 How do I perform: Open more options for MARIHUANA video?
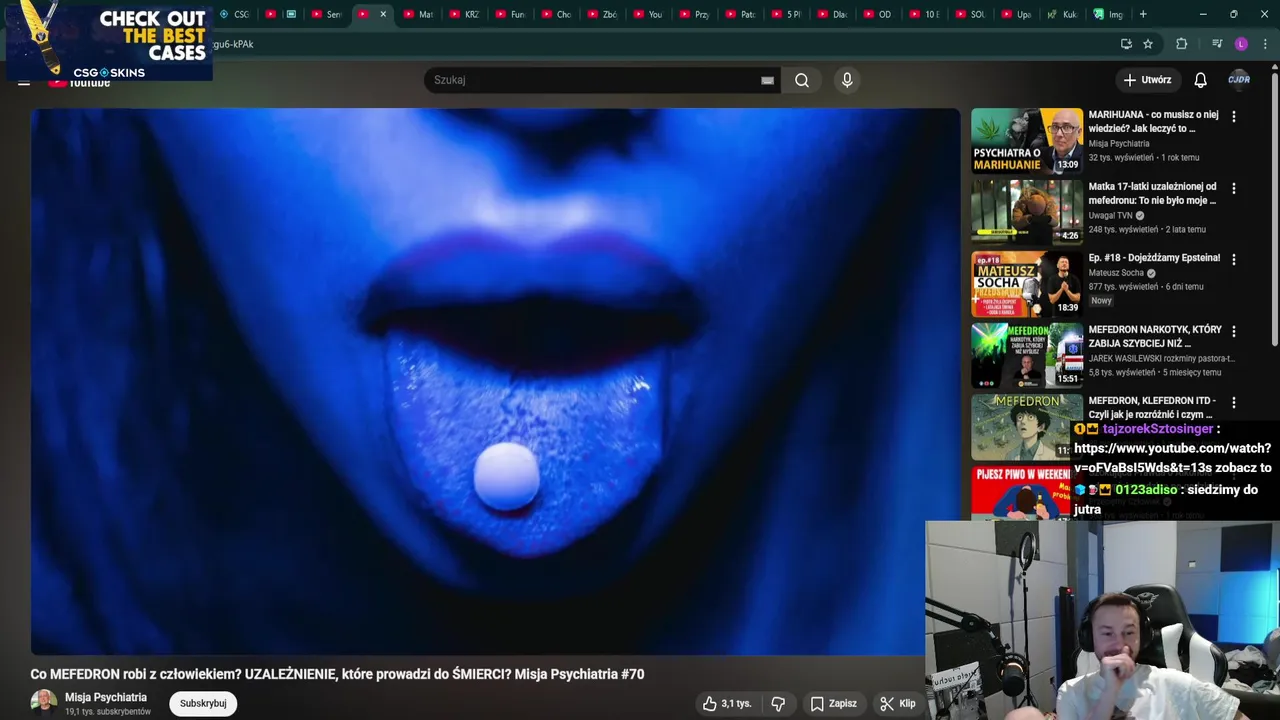(x=1233, y=117)
